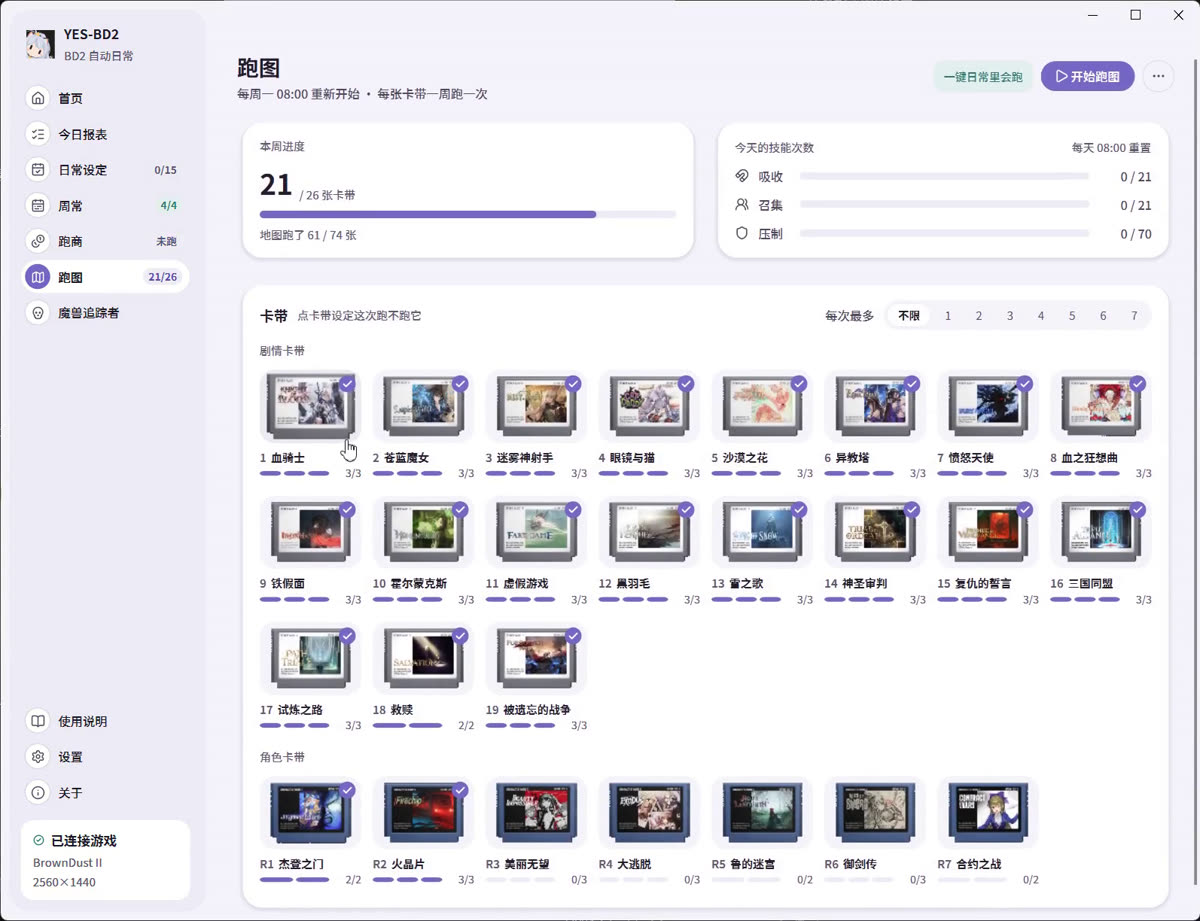
Task: Click the YES-BD2 avatar image
Action: (40, 44)
